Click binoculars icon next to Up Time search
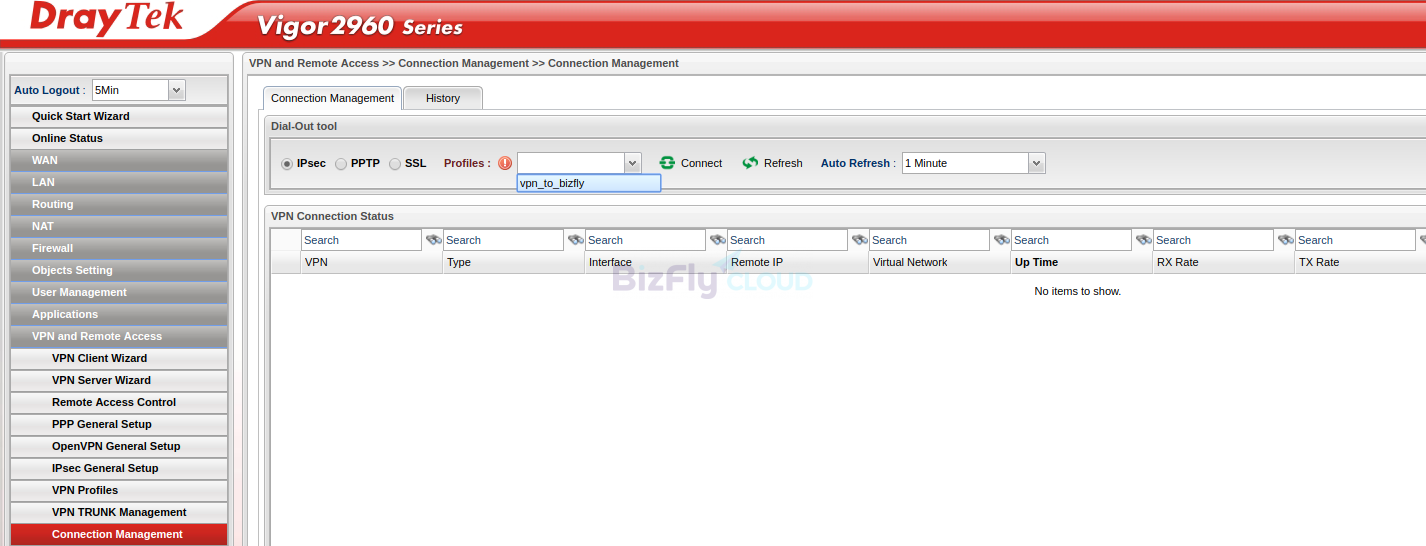Screen dimensions: 1426x546 click(1143, 240)
